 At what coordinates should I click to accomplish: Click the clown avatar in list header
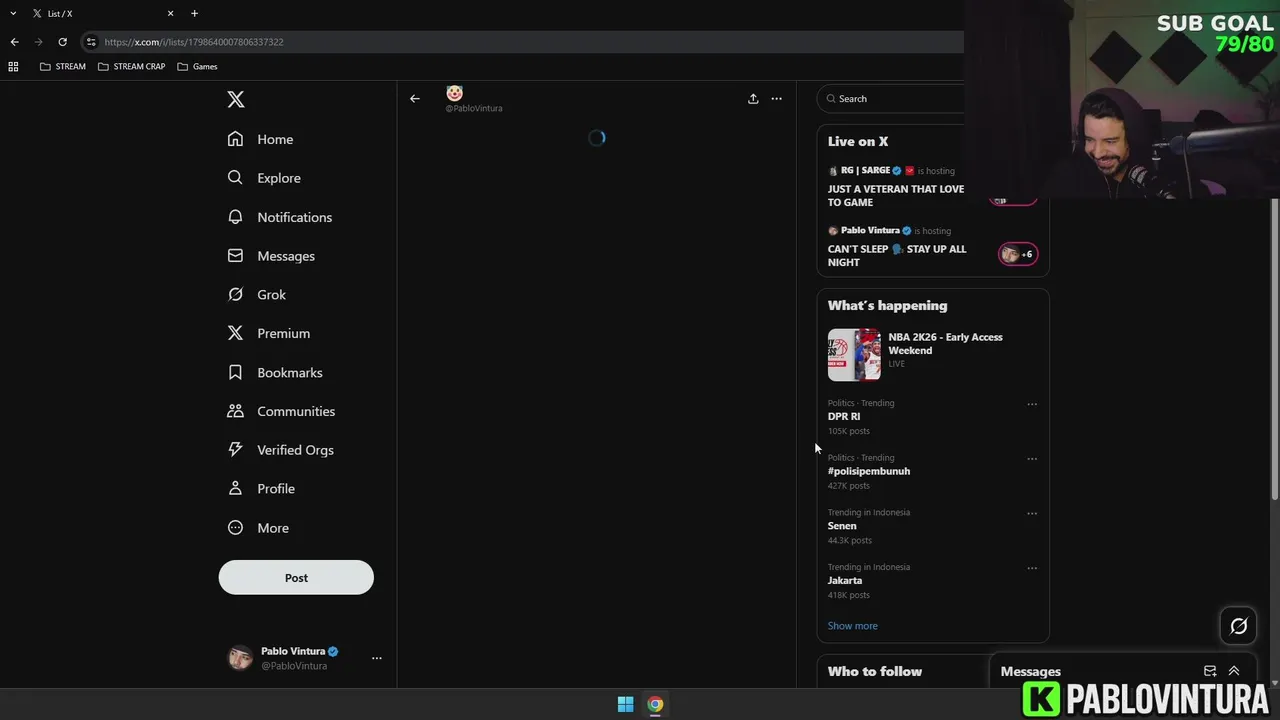(455, 93)
